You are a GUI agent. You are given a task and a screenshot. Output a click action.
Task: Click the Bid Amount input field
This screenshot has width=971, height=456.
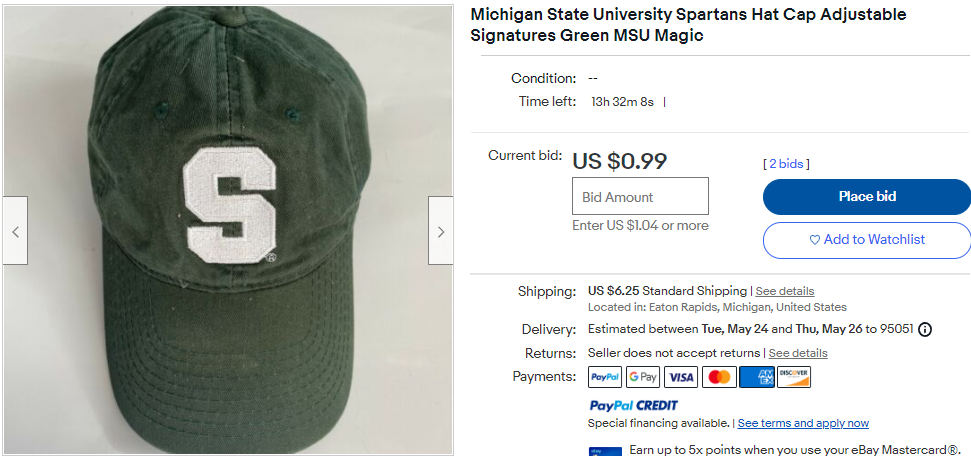tap(640, 196)
